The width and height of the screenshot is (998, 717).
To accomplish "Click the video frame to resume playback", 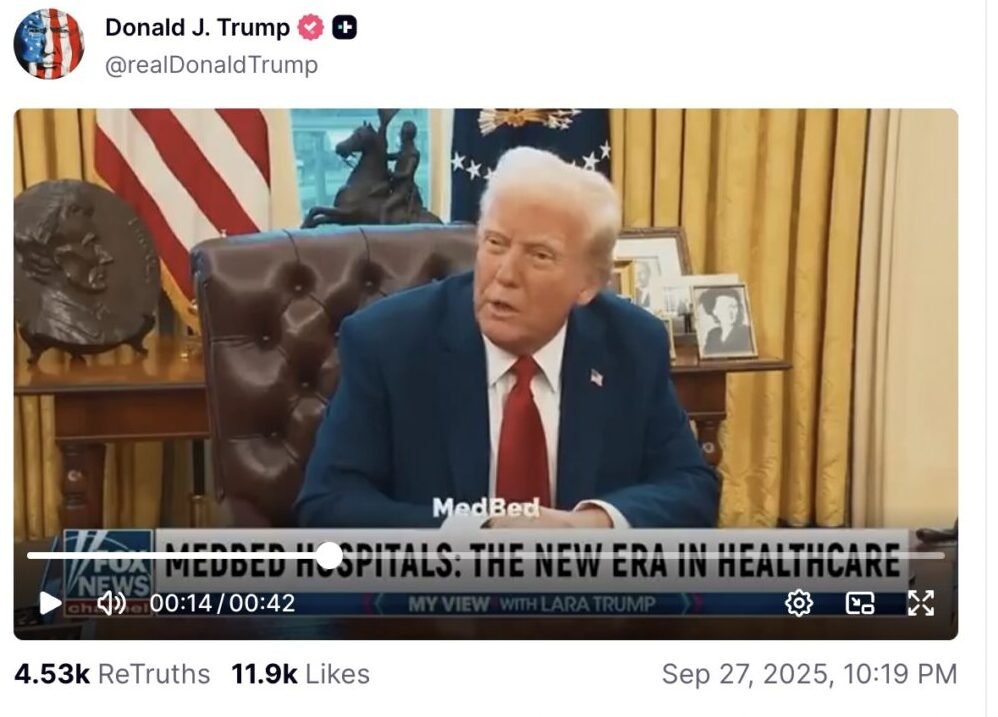I will point(486,318).
